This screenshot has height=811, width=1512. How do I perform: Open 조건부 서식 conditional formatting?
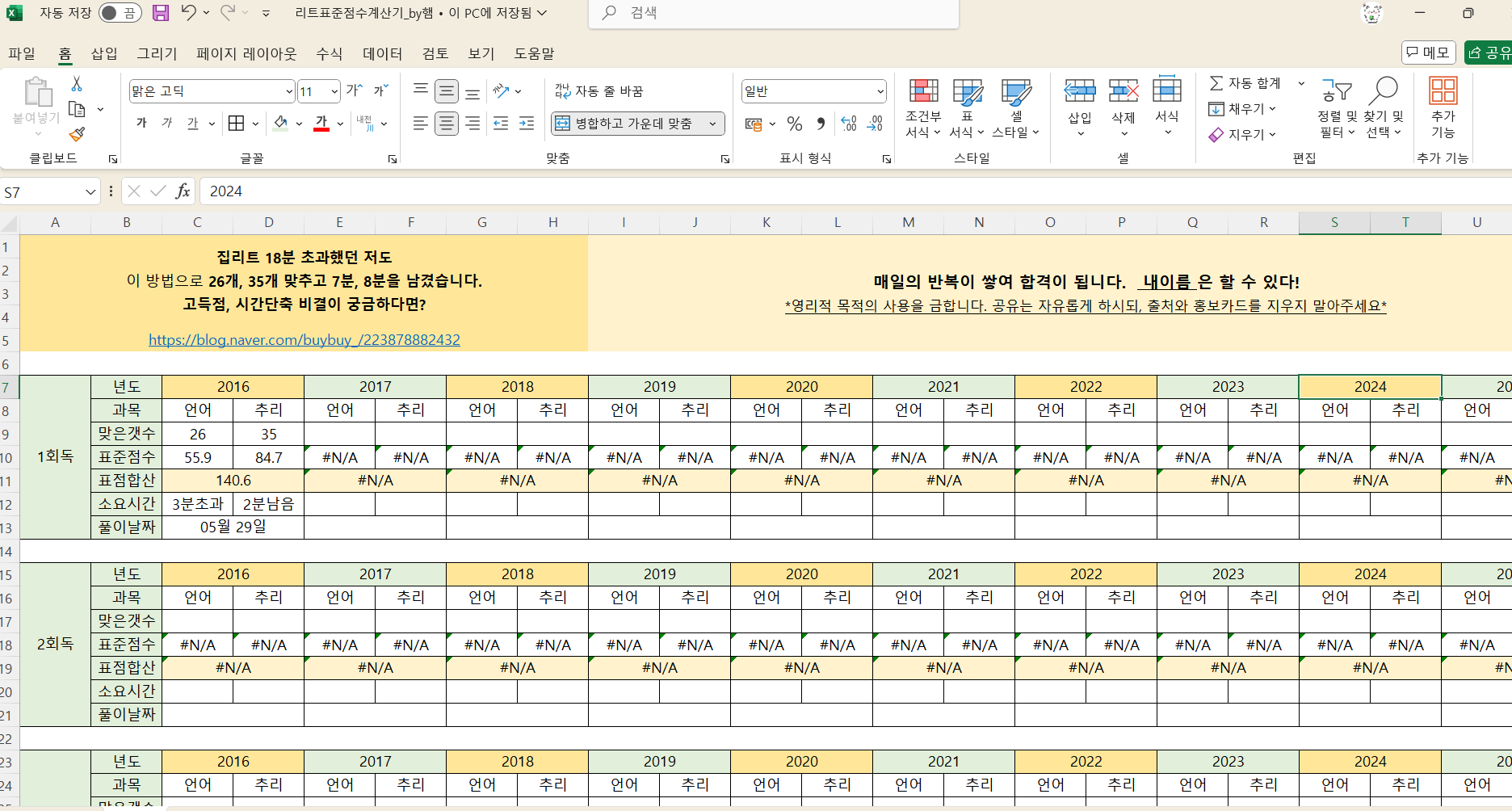(923, 109)
